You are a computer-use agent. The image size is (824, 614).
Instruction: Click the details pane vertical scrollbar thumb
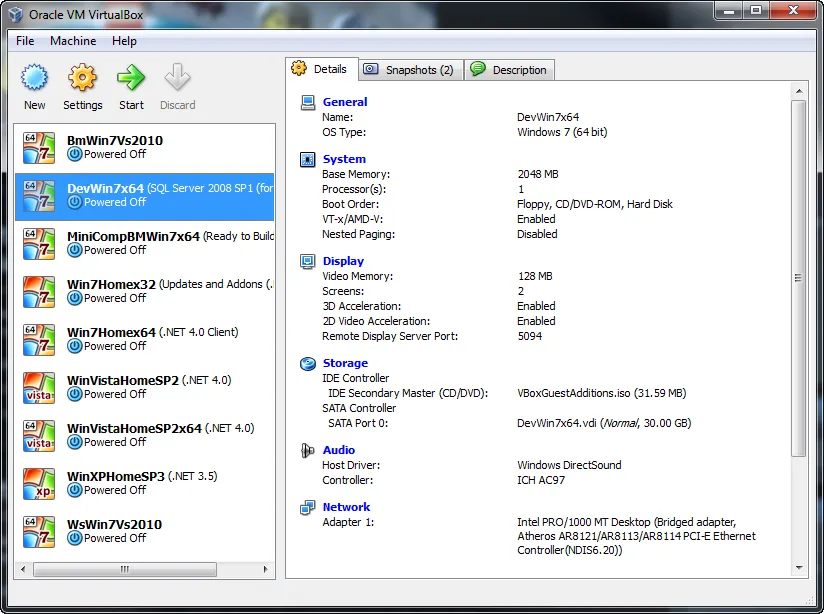pyautogui.click(x=799, y=278)
